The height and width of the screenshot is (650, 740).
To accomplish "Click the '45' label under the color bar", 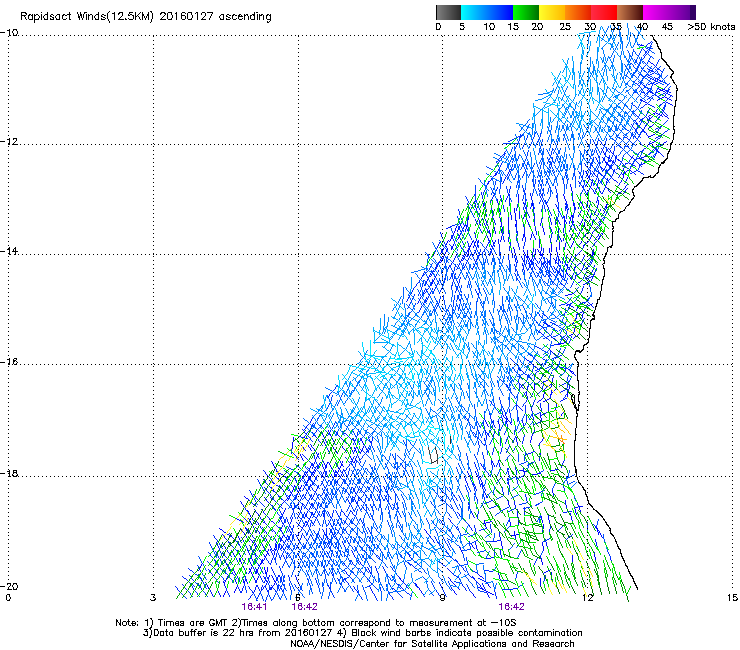I will (667, 27).
